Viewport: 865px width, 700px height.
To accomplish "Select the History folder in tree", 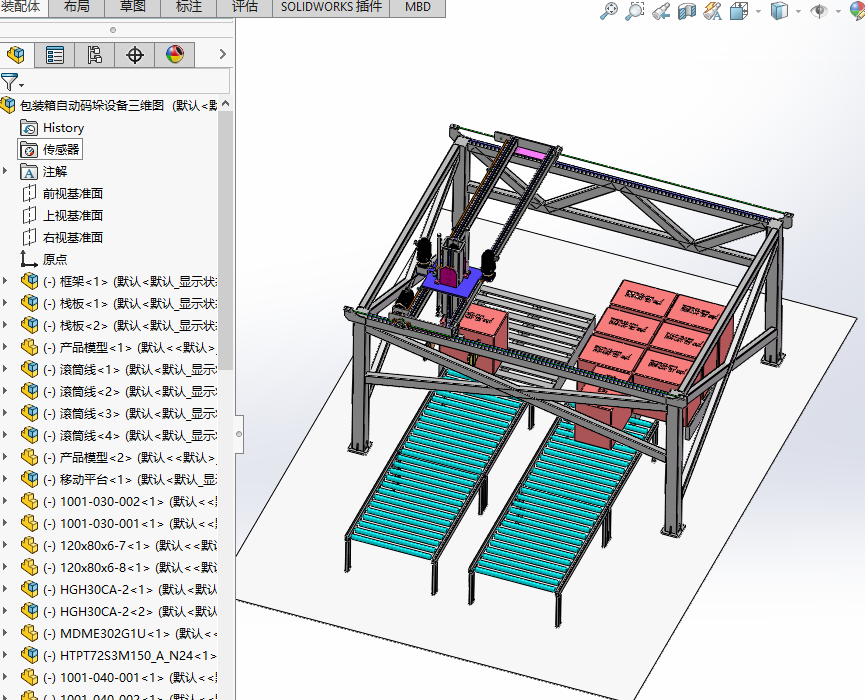I will click(63, 127).
